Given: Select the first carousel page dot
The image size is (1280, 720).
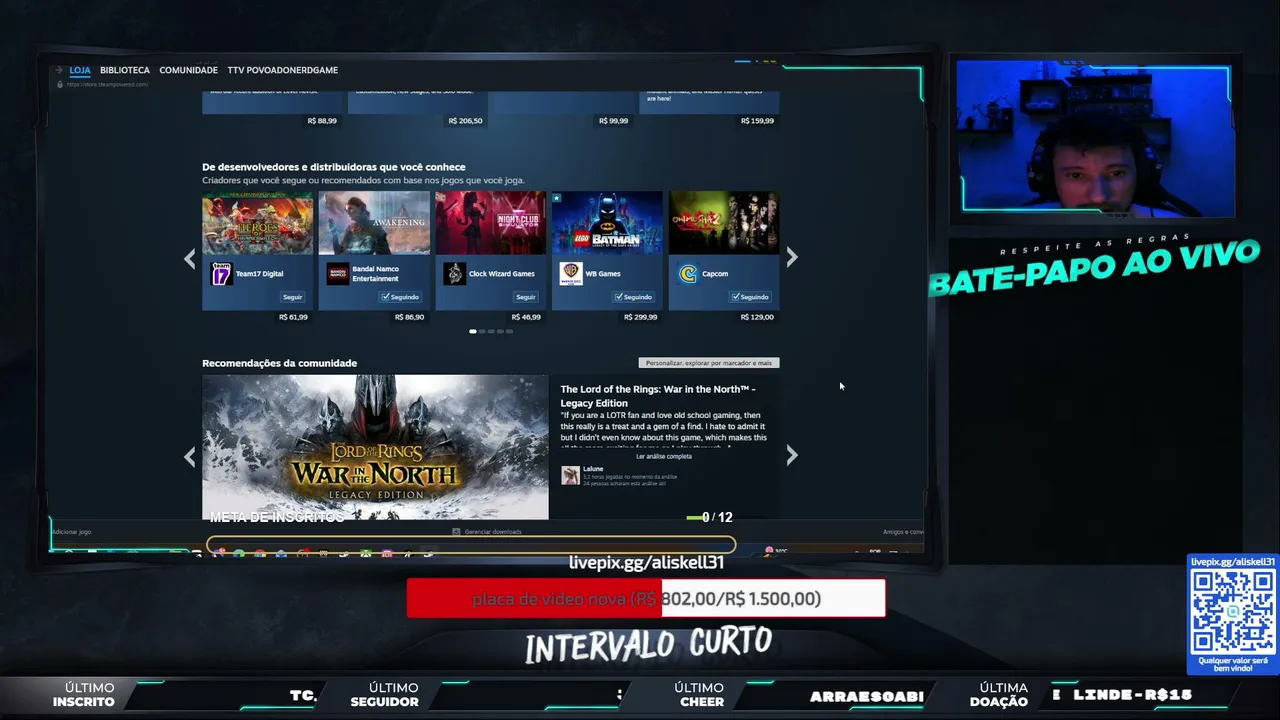Looking at the screenshot, I should click(473, 331).
